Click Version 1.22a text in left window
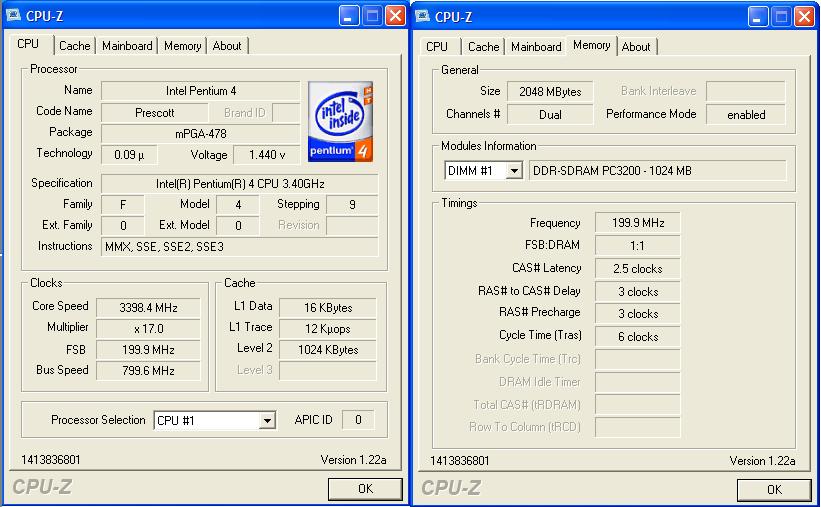The width and height of the screenshot is (821, 507). (x=353, y=460)
